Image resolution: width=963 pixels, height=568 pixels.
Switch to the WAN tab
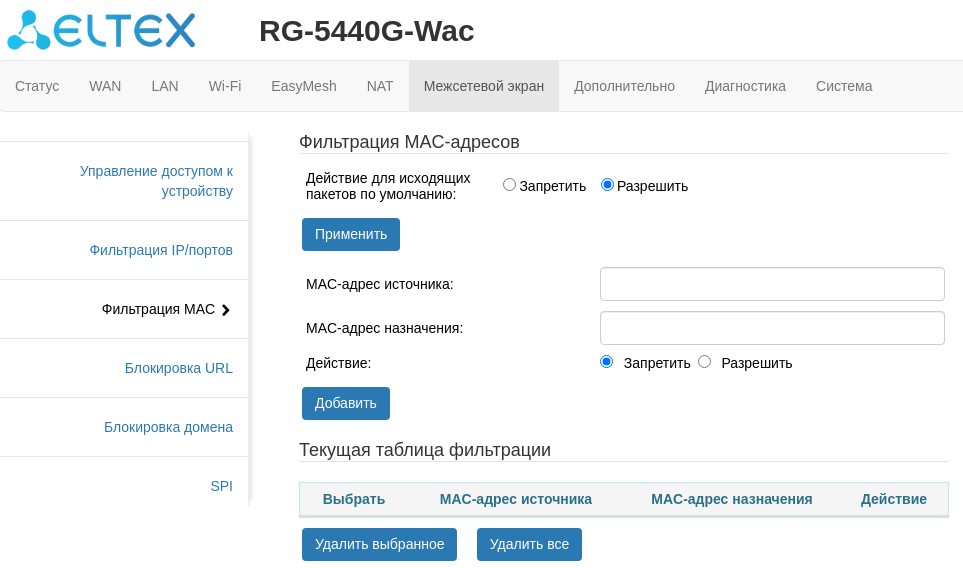click(x=105, y=86)
